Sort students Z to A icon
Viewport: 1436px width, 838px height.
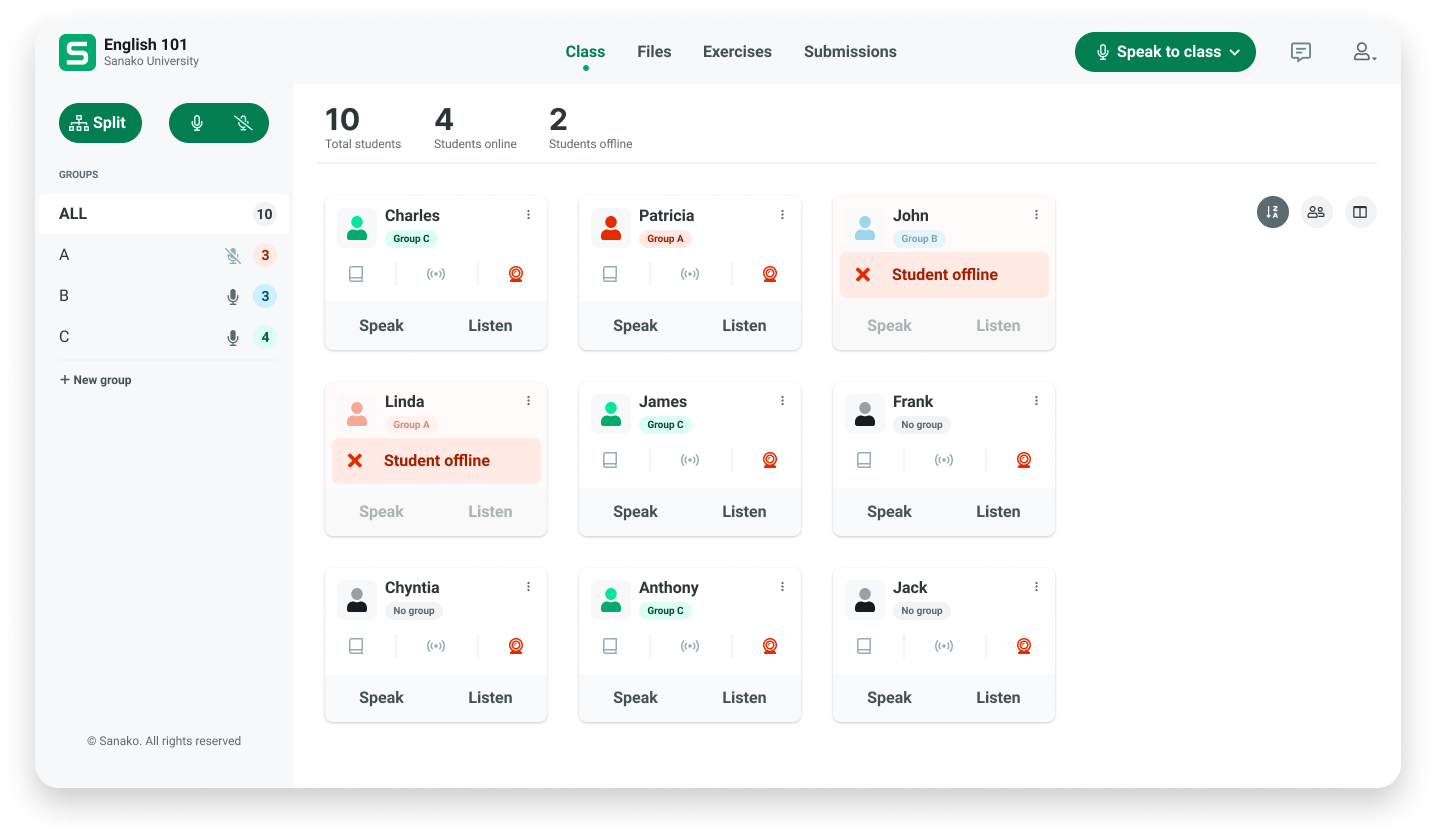click(1273, 212)
